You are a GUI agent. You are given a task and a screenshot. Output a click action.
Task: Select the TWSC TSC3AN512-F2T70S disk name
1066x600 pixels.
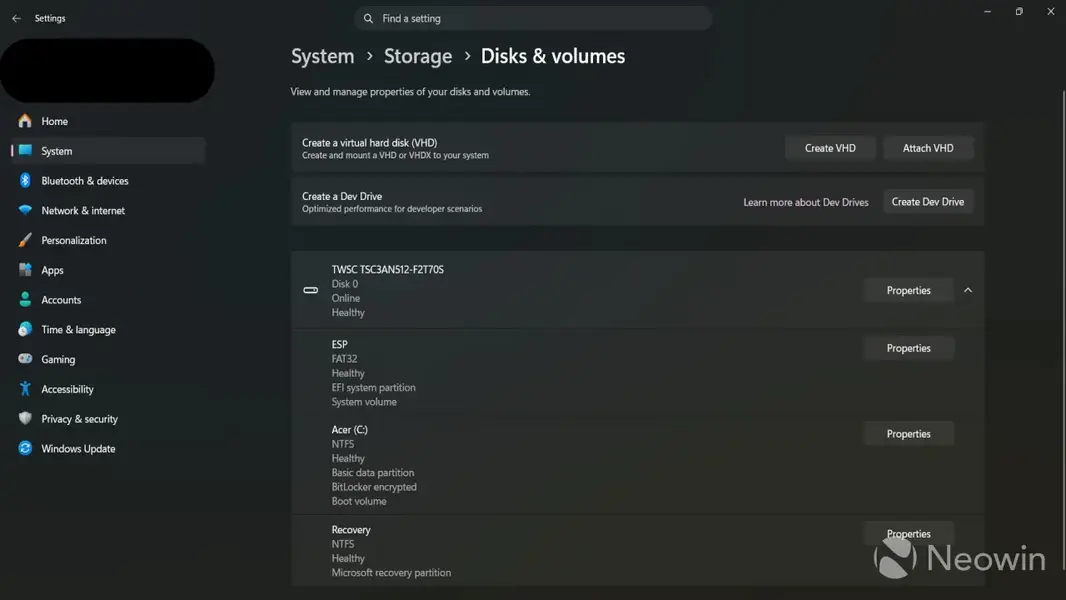point(388,270)
